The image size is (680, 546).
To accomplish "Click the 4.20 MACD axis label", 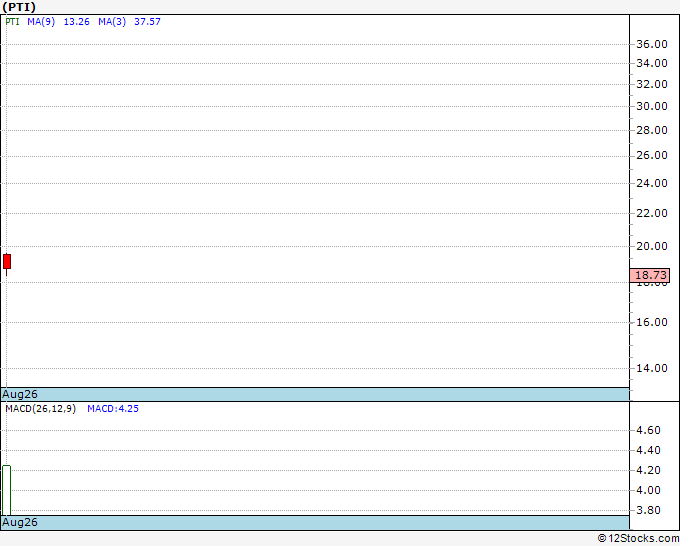I will 648,470.
